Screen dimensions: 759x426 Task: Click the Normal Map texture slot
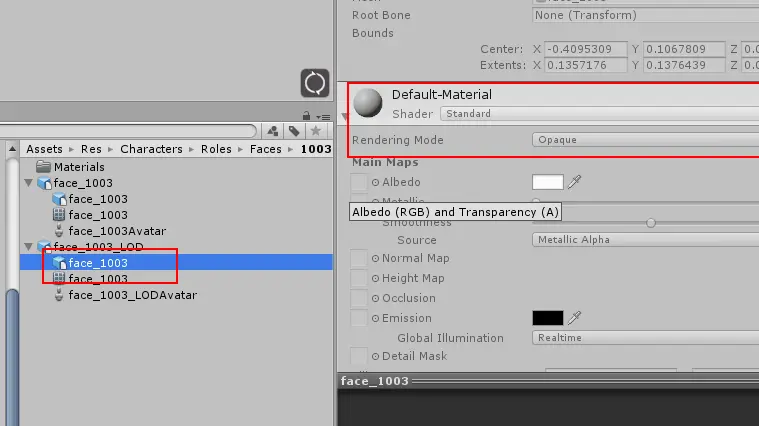coord(359,259)
